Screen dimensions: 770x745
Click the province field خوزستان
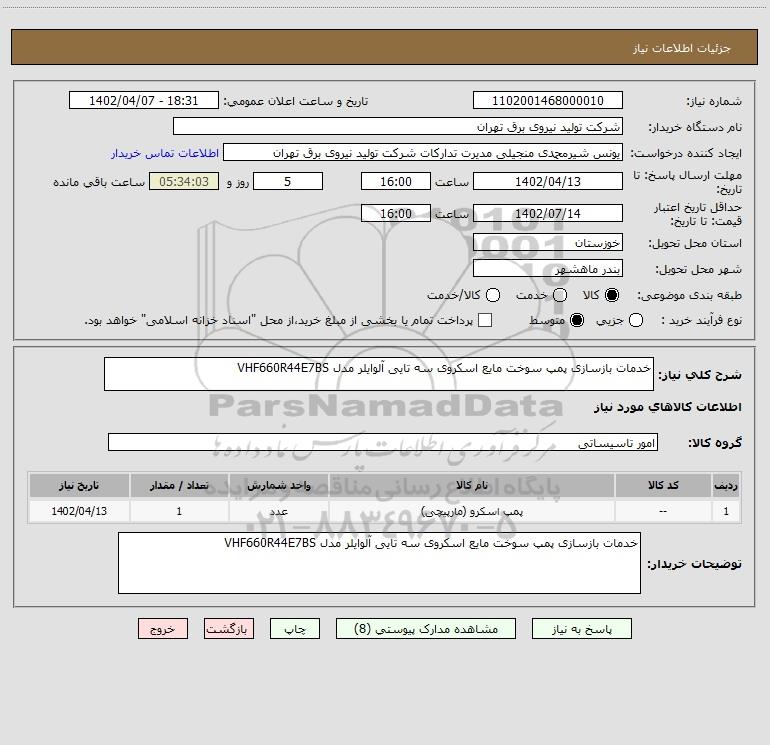tap(548, 242)
